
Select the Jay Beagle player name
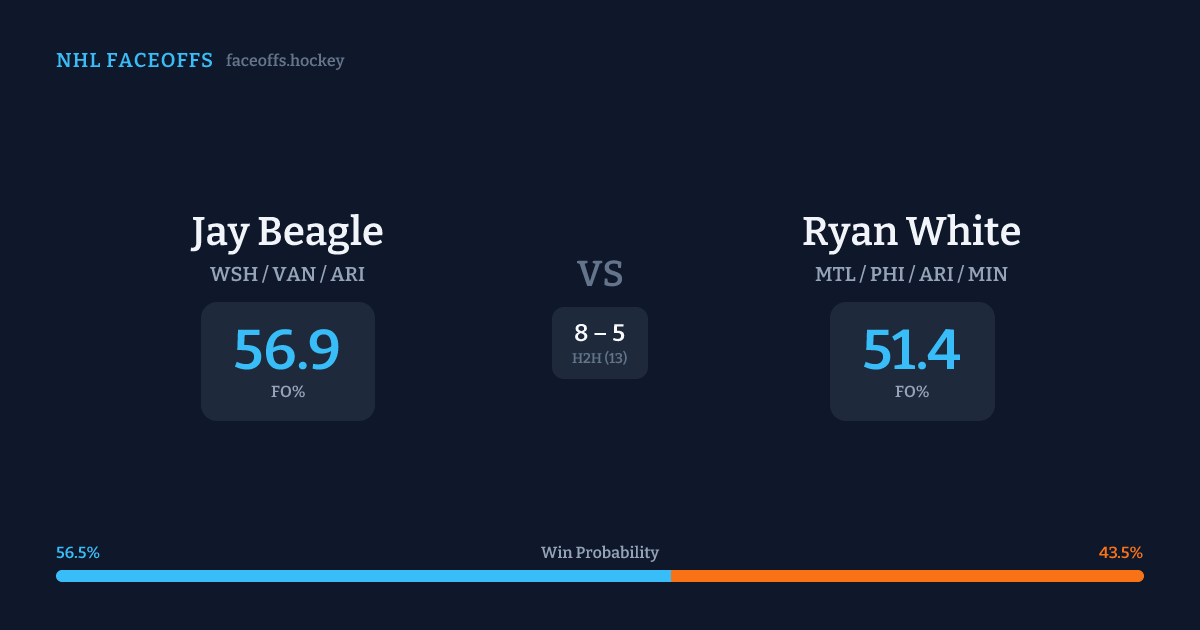tap(287, 232)
